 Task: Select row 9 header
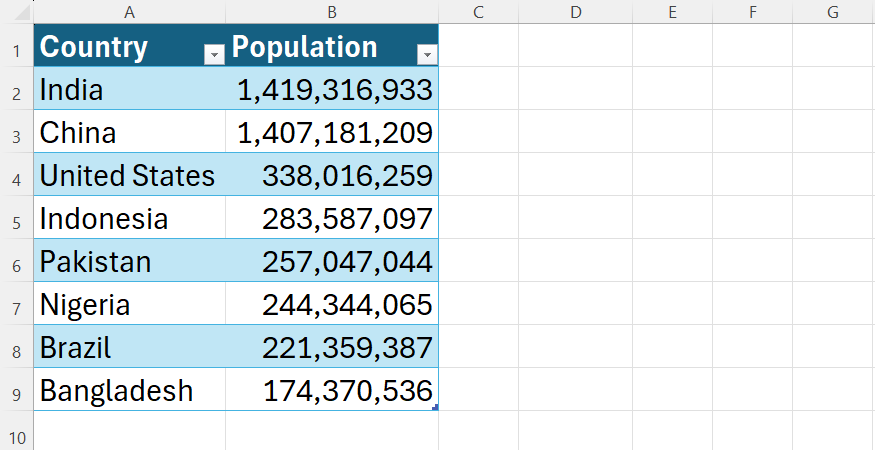click(17, 389)
